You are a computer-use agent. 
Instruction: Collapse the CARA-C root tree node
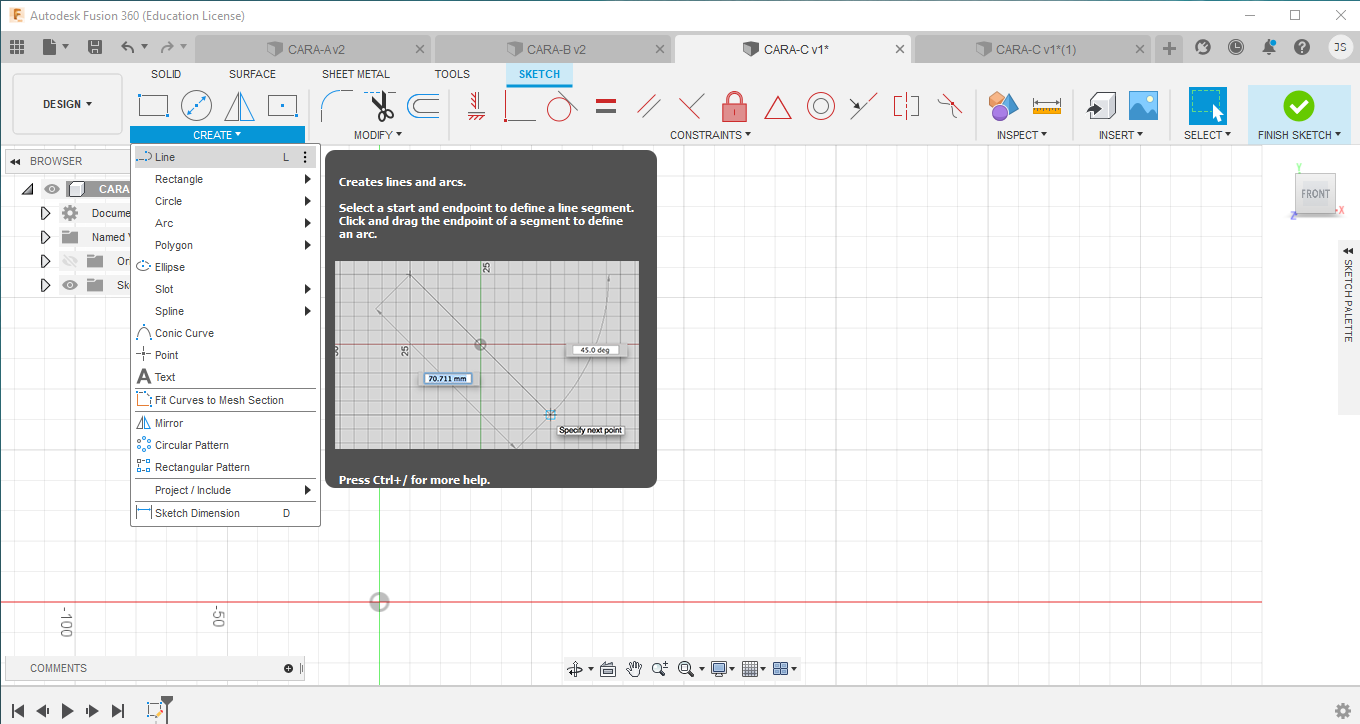coord(27,189)
